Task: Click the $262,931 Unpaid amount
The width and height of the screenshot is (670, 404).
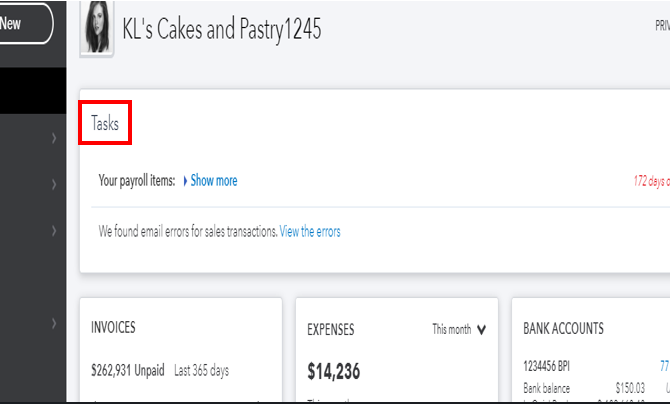Action: [x=127, y=370]
